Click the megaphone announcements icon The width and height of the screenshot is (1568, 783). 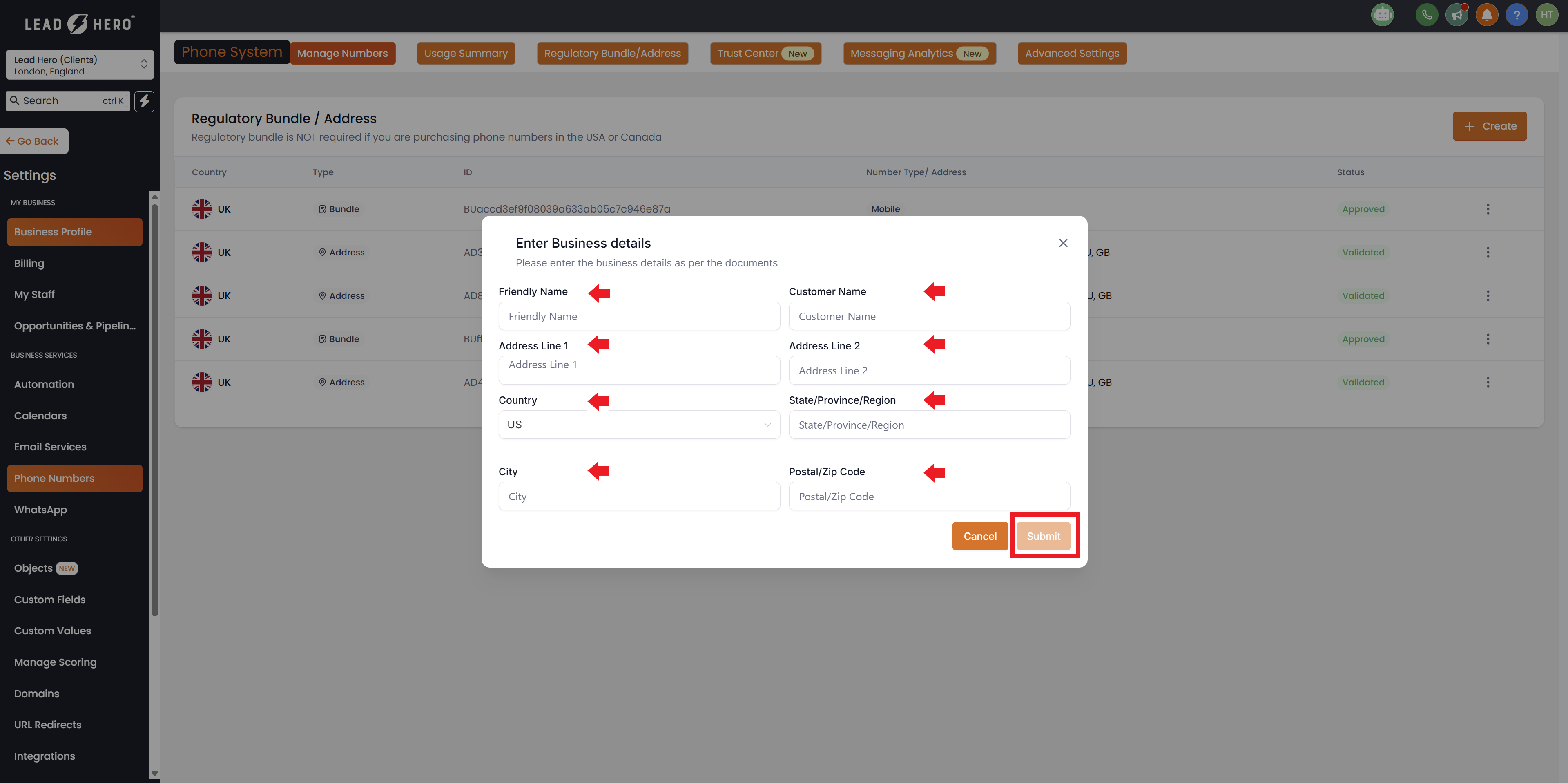coord(1456,15)
